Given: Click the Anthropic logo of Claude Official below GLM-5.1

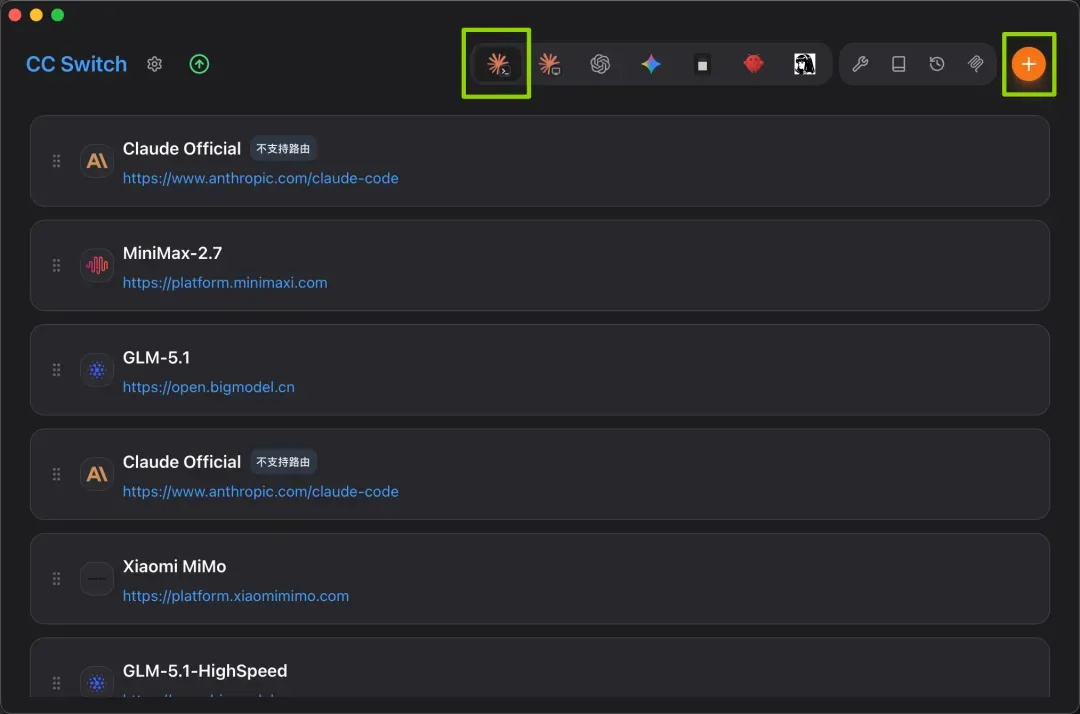Looking at the screenshot, I should tap(97, 474).
